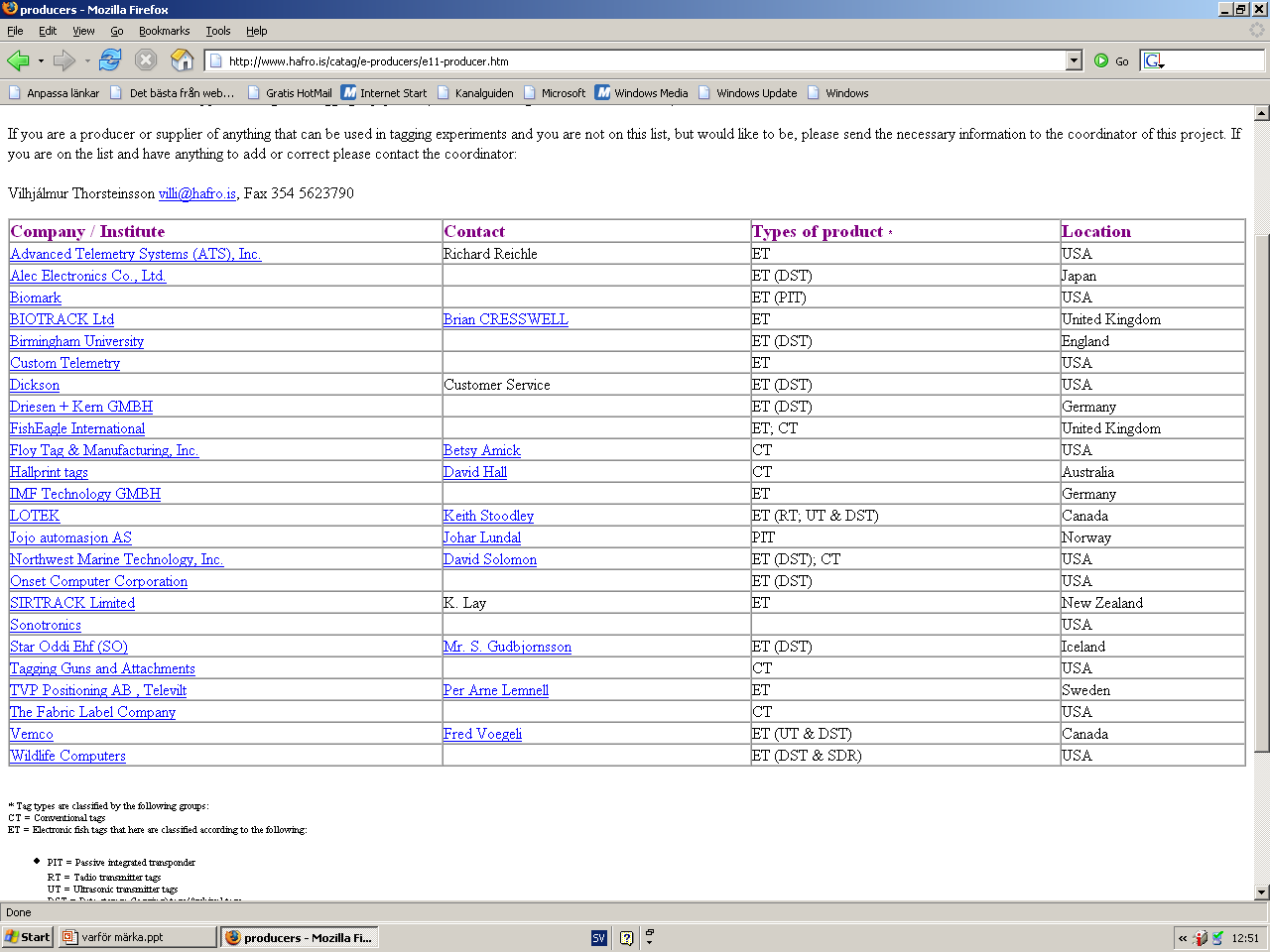Viewport: 1270px width, 952px height.
Task: Click the Brian CRESSWELL contact link
Action: pos(506,319)
